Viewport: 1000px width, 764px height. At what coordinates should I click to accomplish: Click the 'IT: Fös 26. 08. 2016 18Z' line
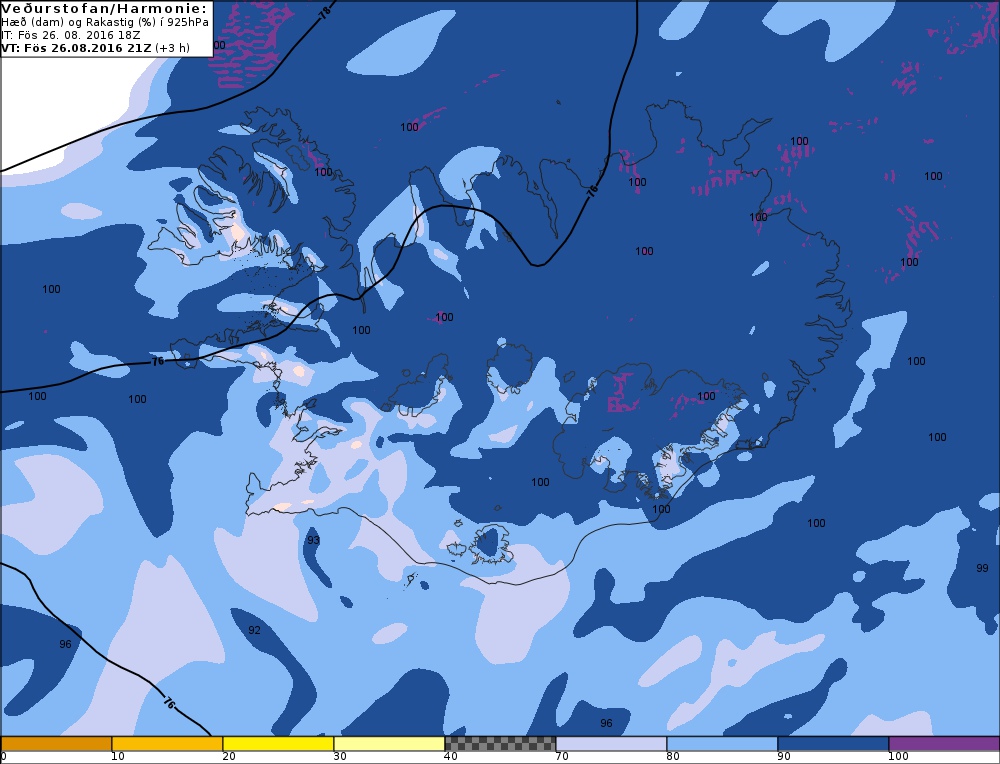[71, 35]
